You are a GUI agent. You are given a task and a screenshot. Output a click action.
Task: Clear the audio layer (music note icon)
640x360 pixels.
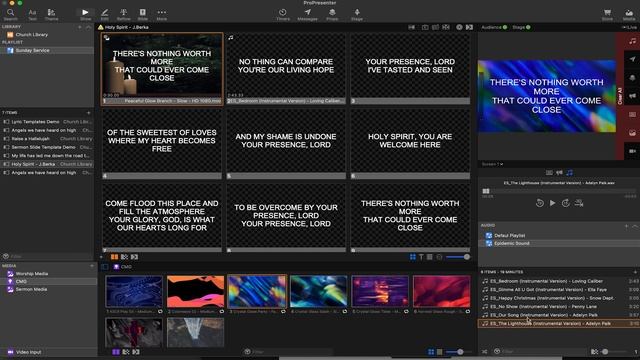pos(632,41)
